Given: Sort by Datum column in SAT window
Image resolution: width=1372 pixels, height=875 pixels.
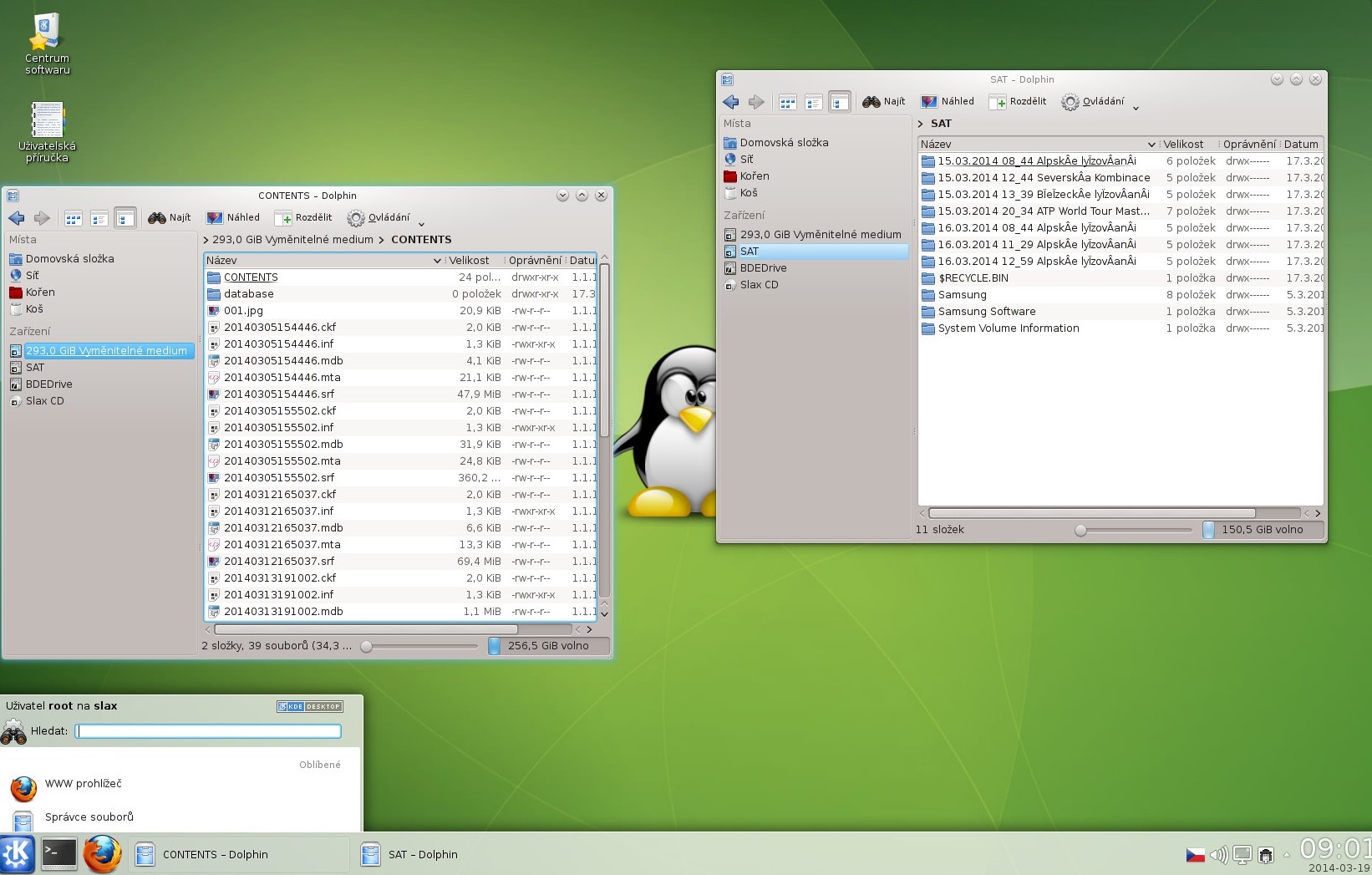Looking at the screenshot, I should coord(1301,145).
